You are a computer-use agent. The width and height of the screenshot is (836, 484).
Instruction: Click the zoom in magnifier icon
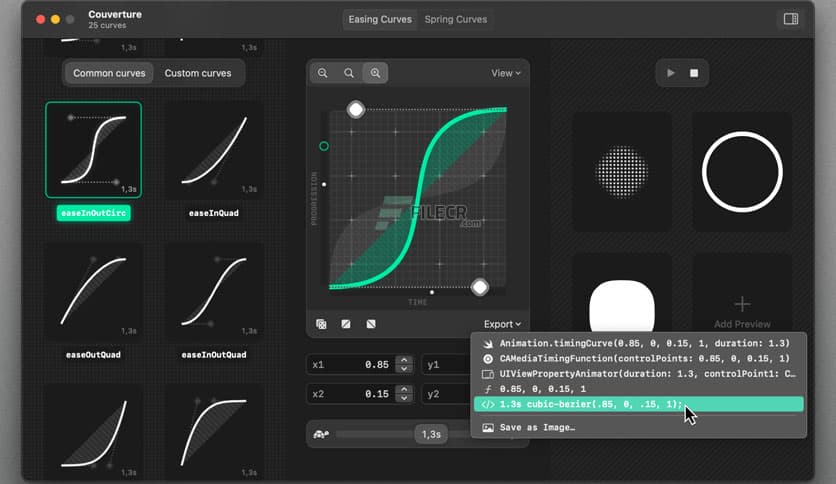tap(375, 73)
